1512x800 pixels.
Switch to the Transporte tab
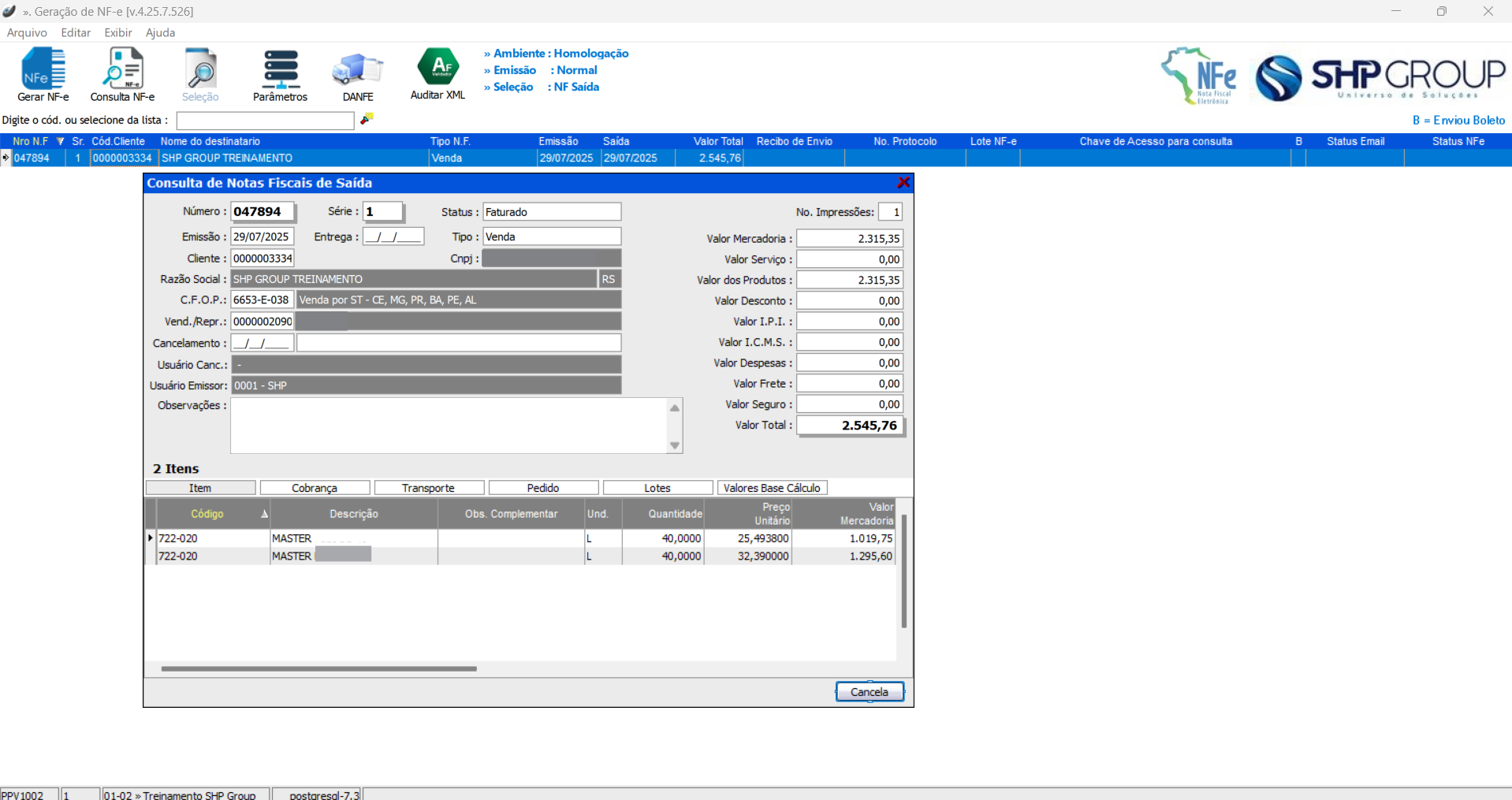click(428, 488)
